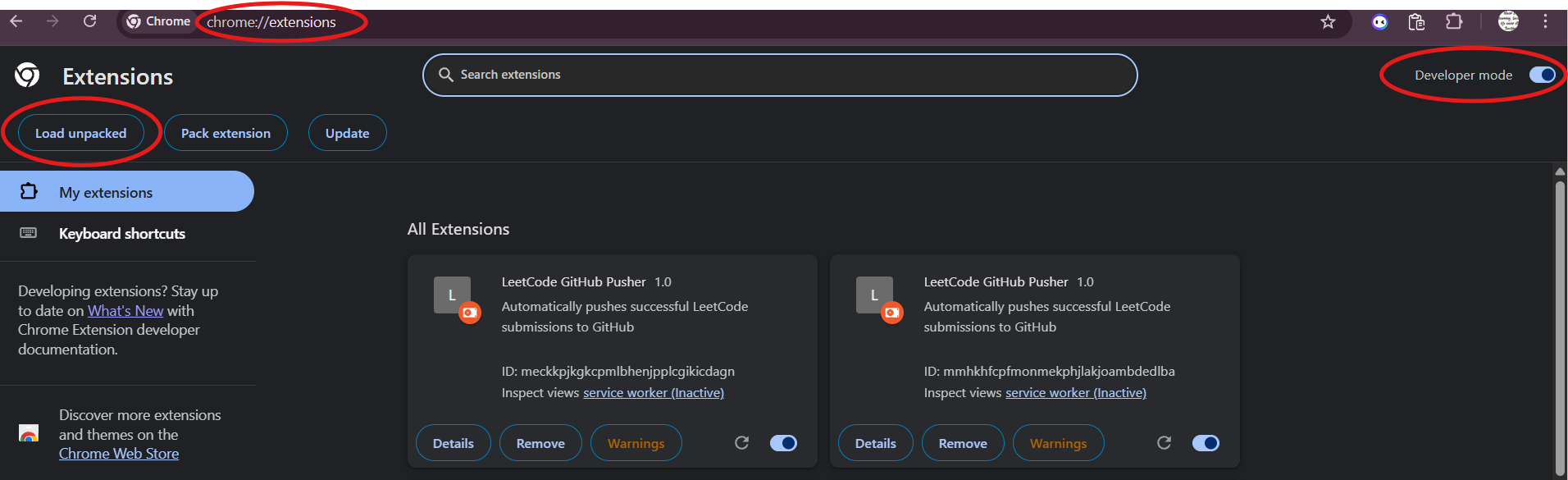Open the Chrome three-dot menu

[1546, 21]
